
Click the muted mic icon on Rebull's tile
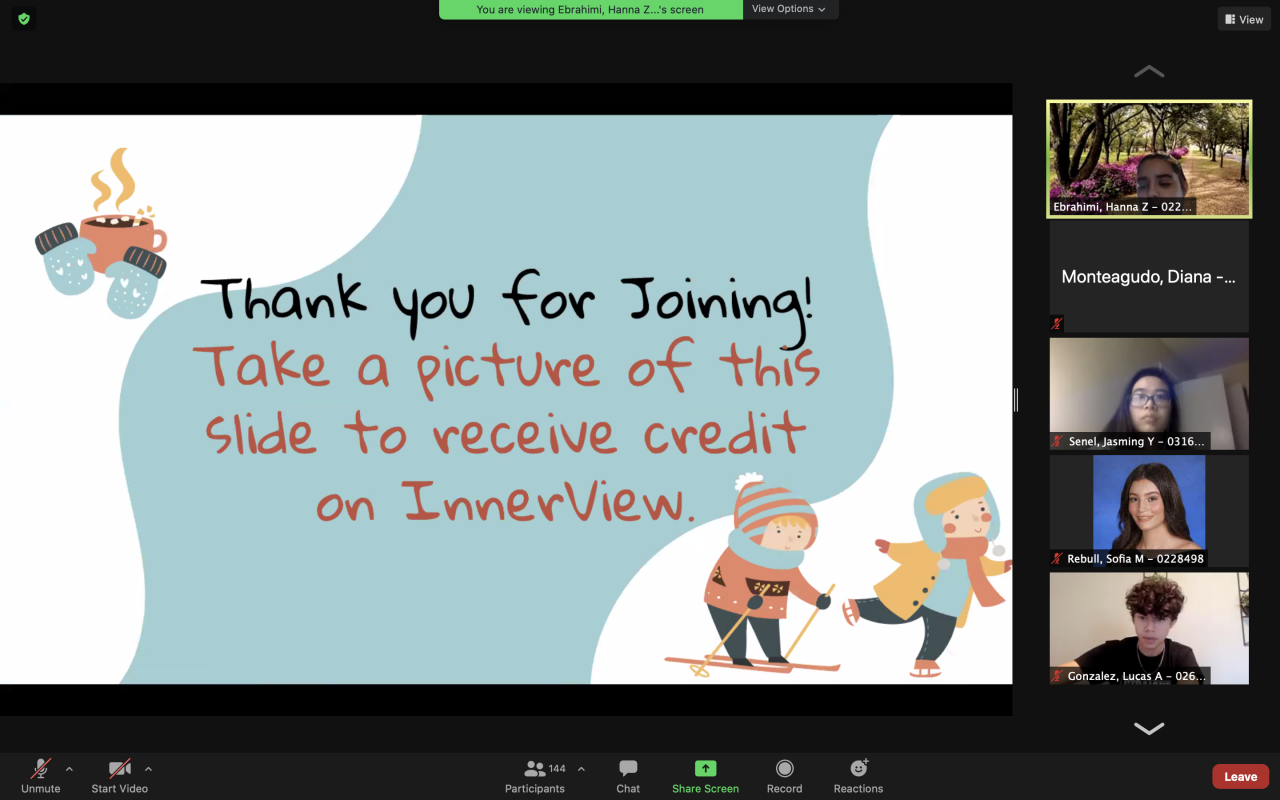(x=1057, y=558)
